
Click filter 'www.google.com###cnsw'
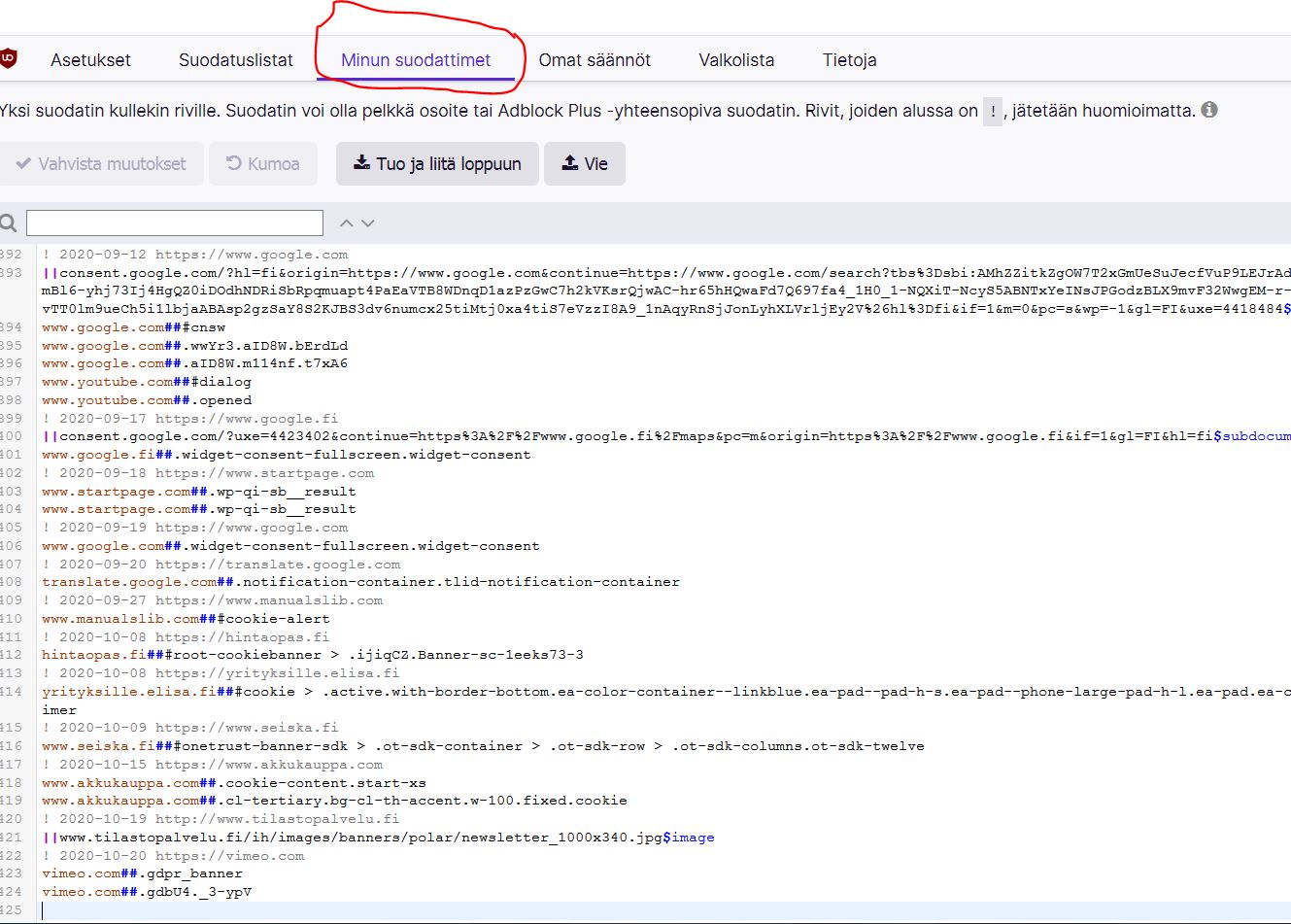134,327
